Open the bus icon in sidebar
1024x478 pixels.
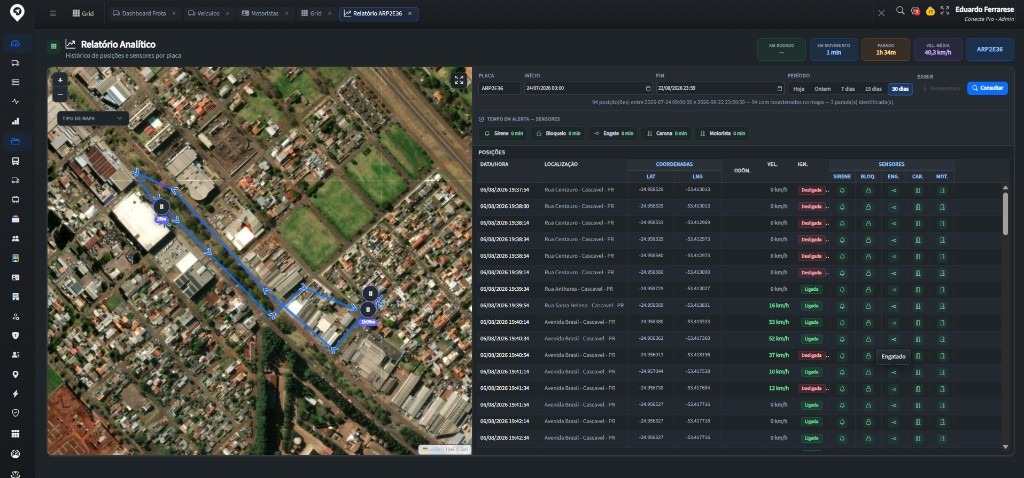(16, 161)
